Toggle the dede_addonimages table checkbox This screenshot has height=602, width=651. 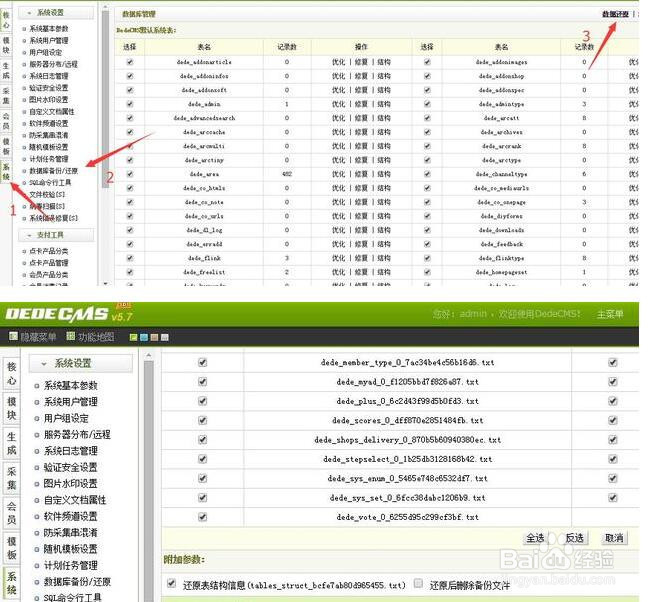point(427,62)
